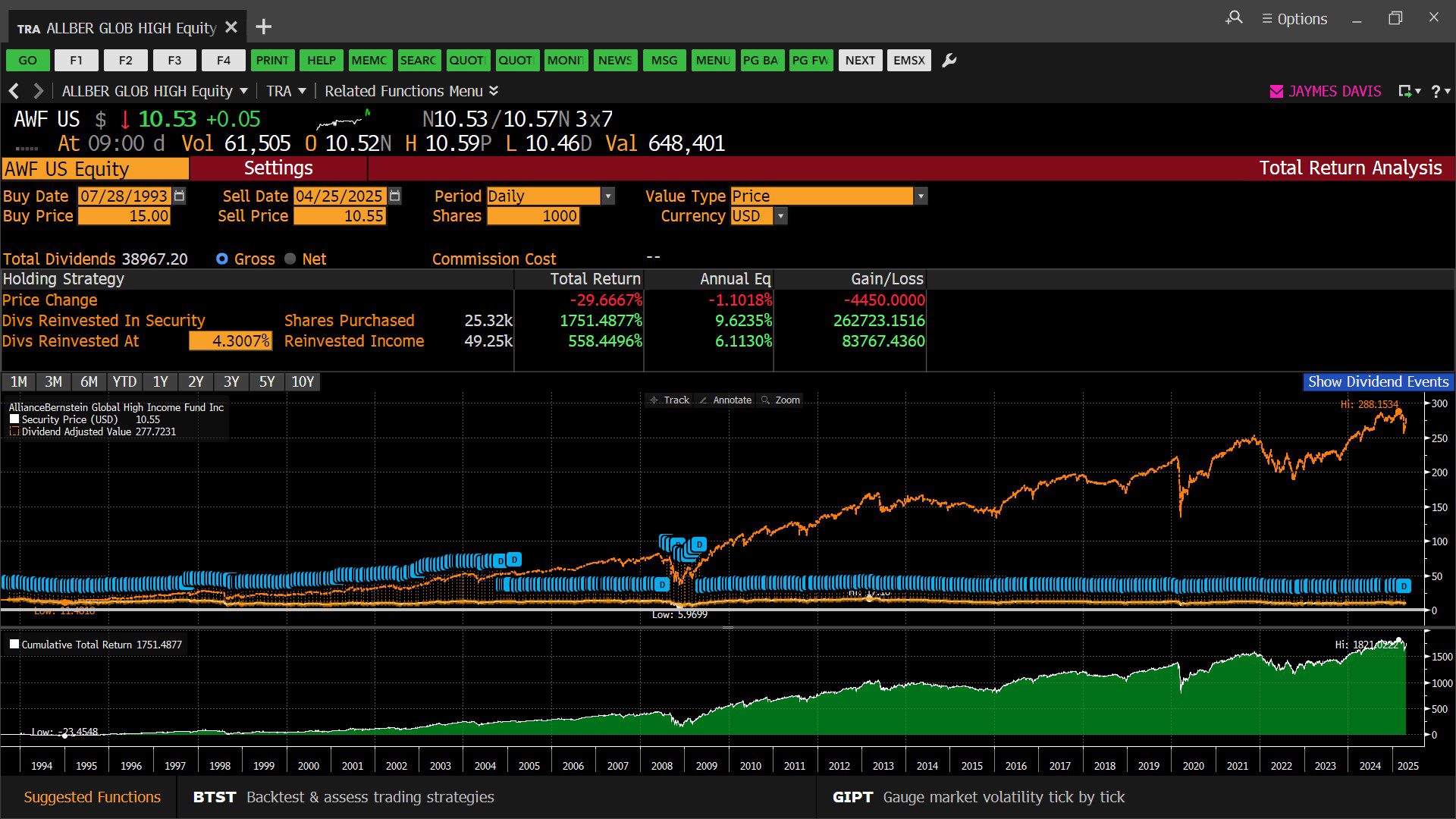Select the 5Y time range tab

click(x=267, y=382)
